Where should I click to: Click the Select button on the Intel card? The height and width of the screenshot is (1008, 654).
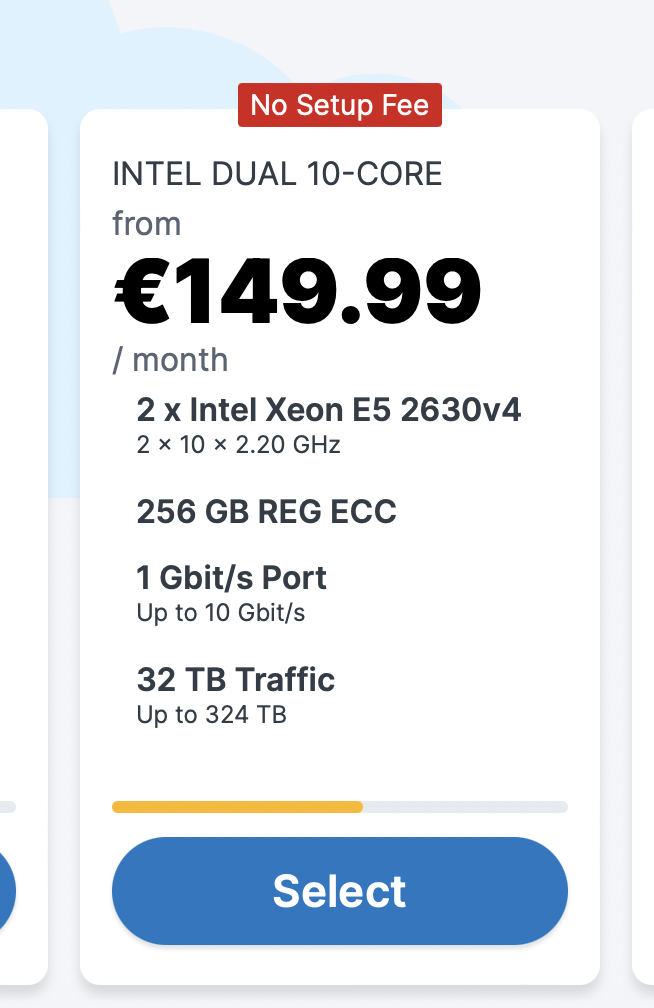tap(339, 891)
